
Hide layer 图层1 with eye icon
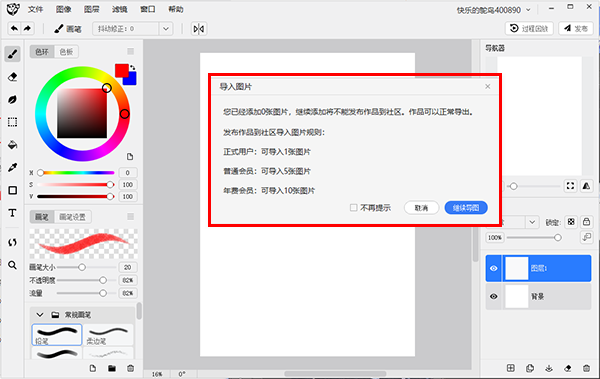(x=494, y=268)
